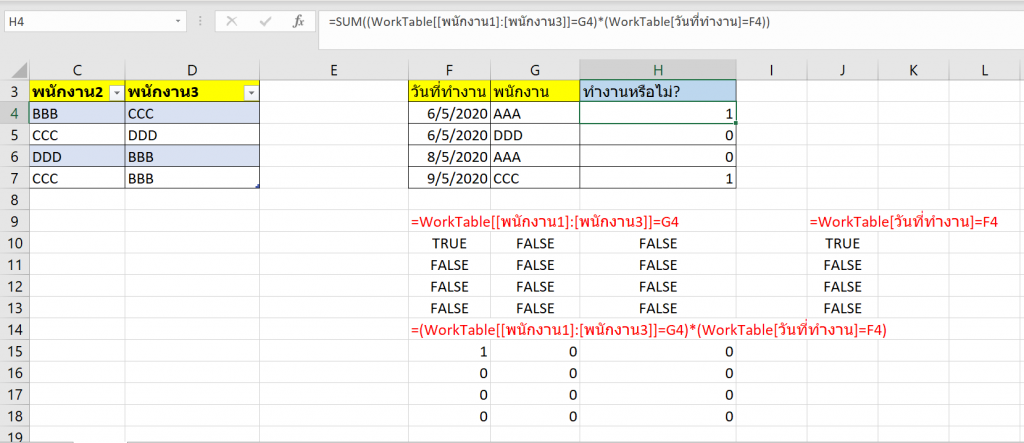Click red formula text in cell J9
Viewport: 1024px width, 443px height.
903,222
